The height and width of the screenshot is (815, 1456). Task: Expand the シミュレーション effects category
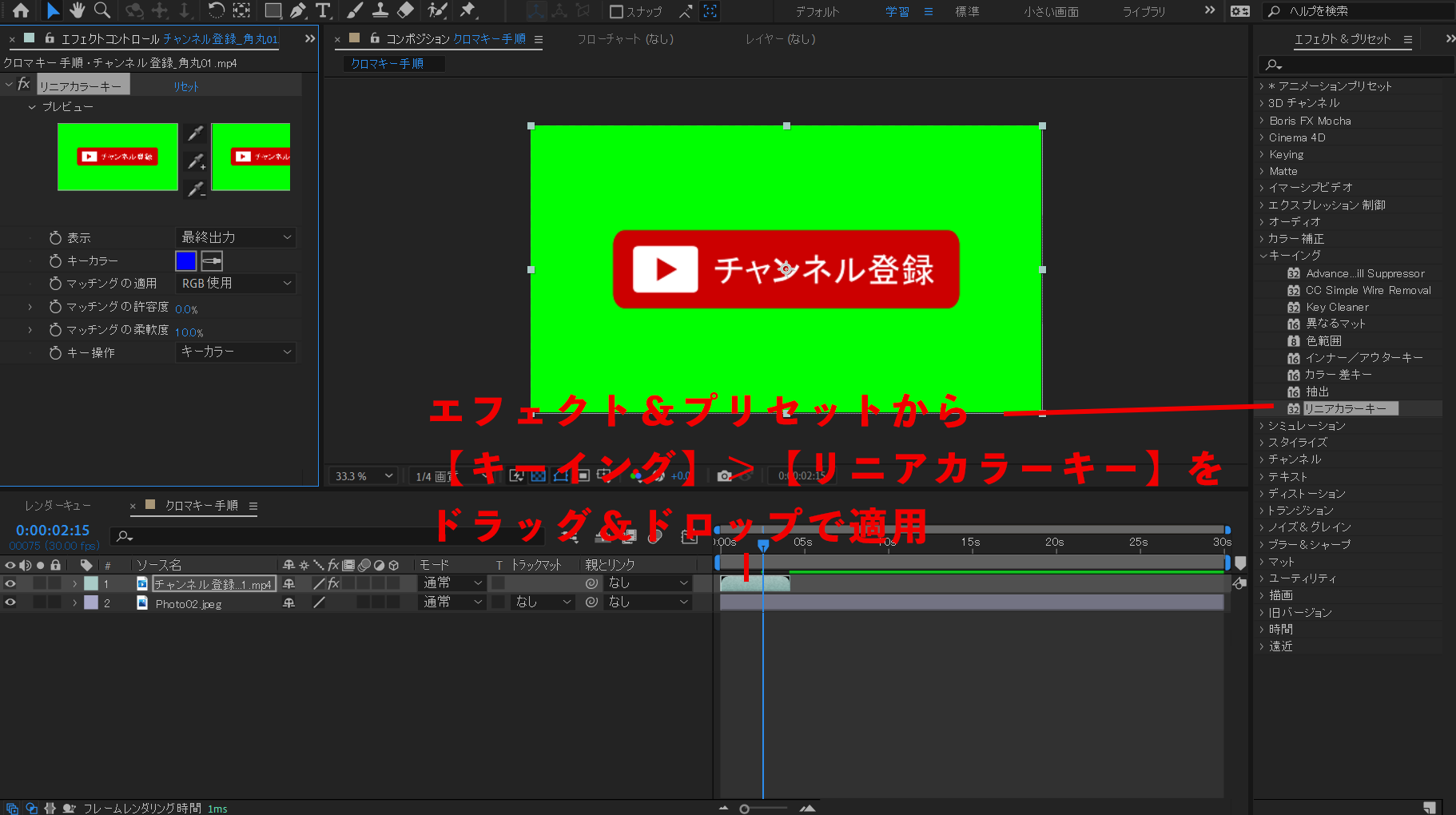click(1263, 426)
